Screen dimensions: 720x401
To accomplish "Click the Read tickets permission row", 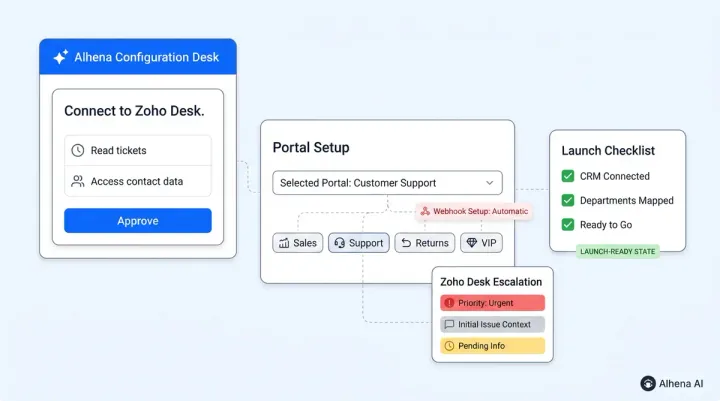I will pos(138,150).
